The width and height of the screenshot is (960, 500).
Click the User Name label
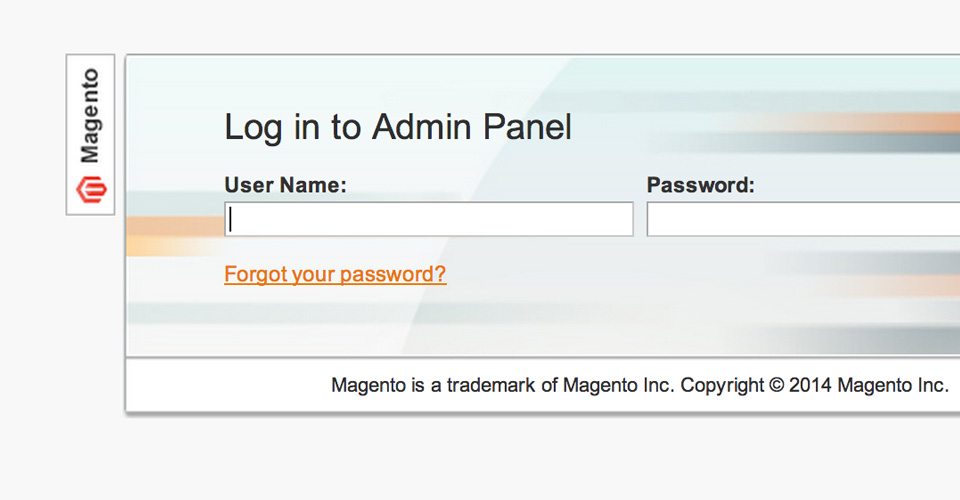[x=285, y=185]
